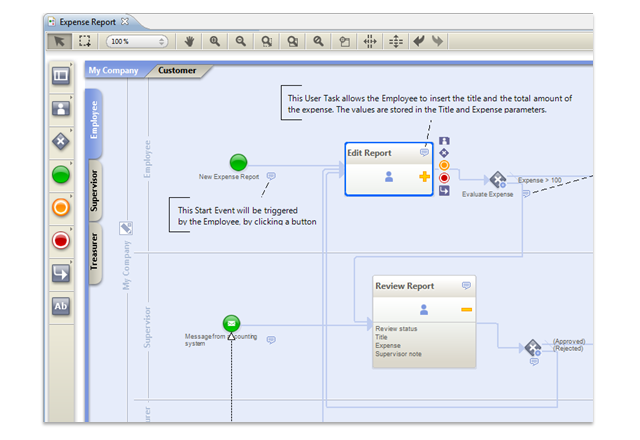Screen dimensions: 640x440
Task: Click user icon inside Review Report task
Action: [424, 310]
